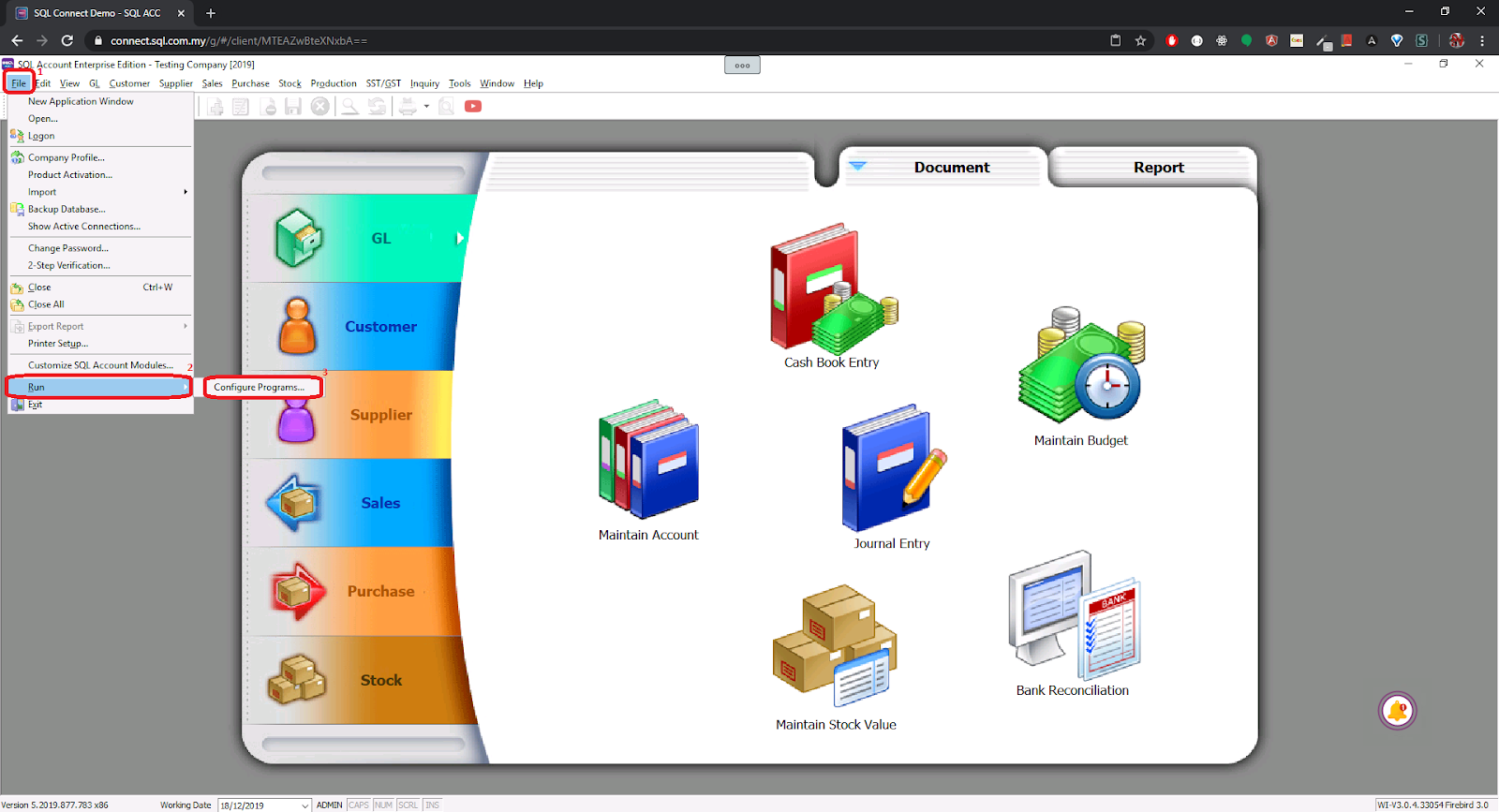Click the red hand adblock extension
This screenshot has height=812, width=1499.
(1171, 40)
